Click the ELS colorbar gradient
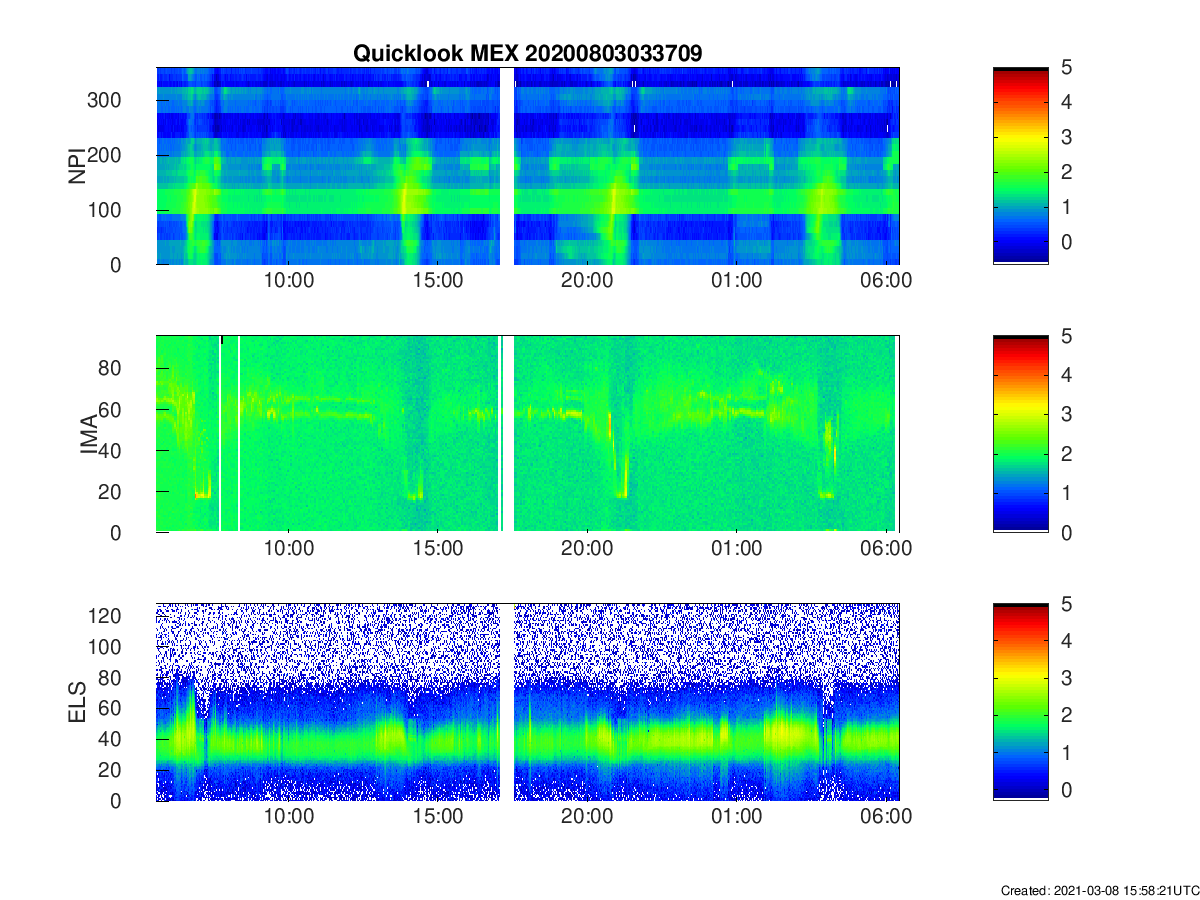This screenshot has width=1200, height=900. (1020, 702)
